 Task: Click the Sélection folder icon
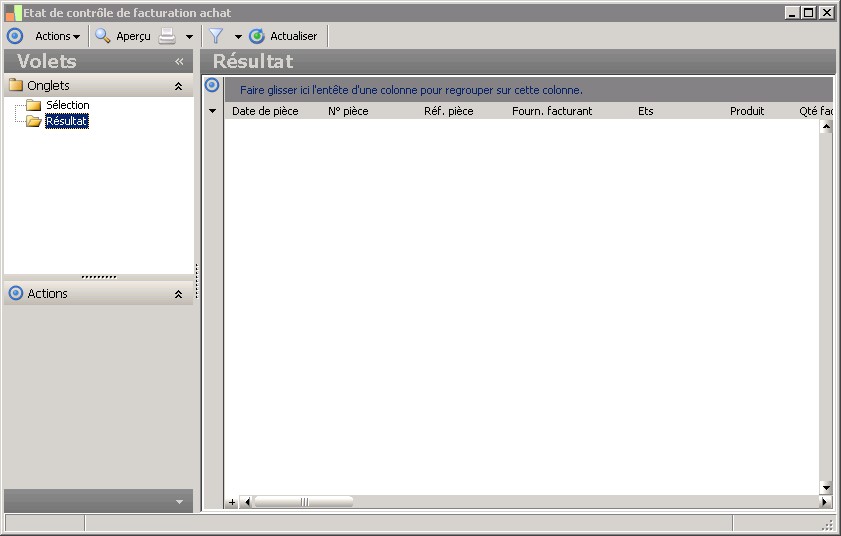point(34,105)
